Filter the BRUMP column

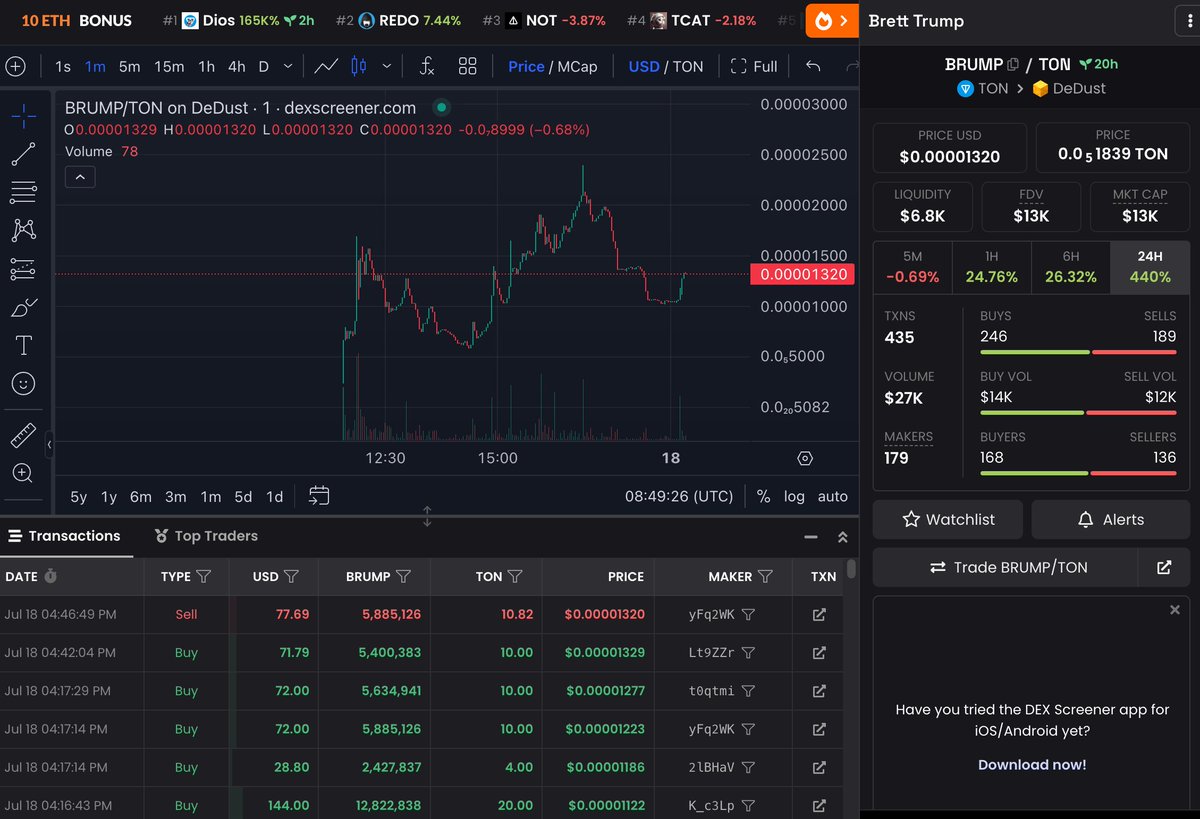[403, 576]
